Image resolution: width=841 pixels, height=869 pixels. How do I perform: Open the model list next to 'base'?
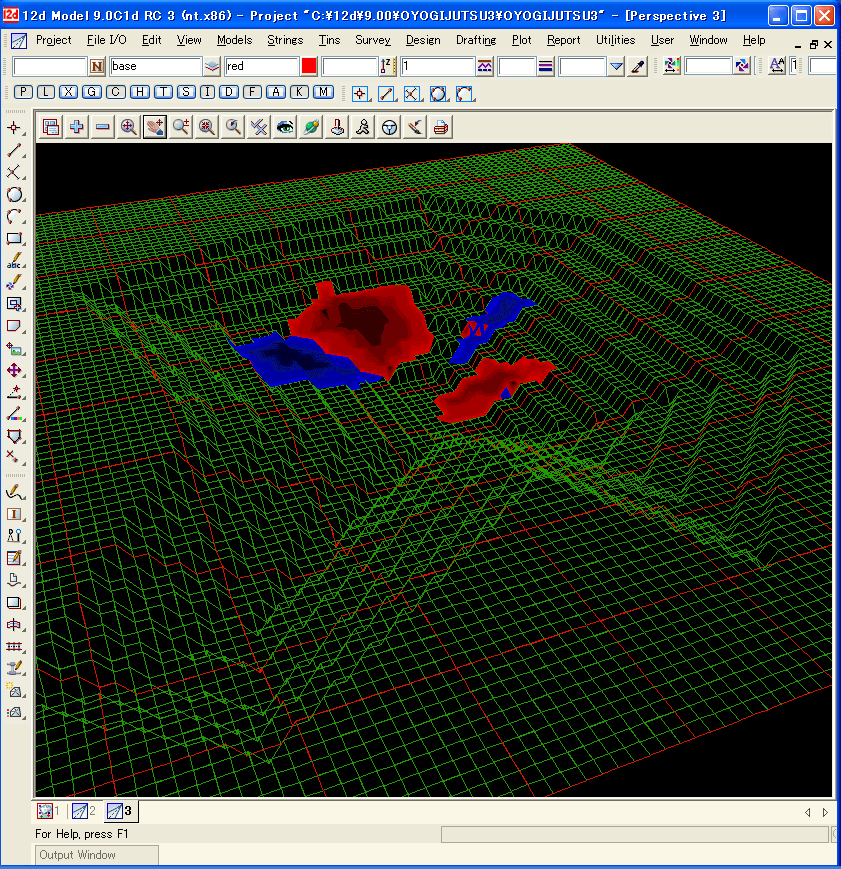212,67
